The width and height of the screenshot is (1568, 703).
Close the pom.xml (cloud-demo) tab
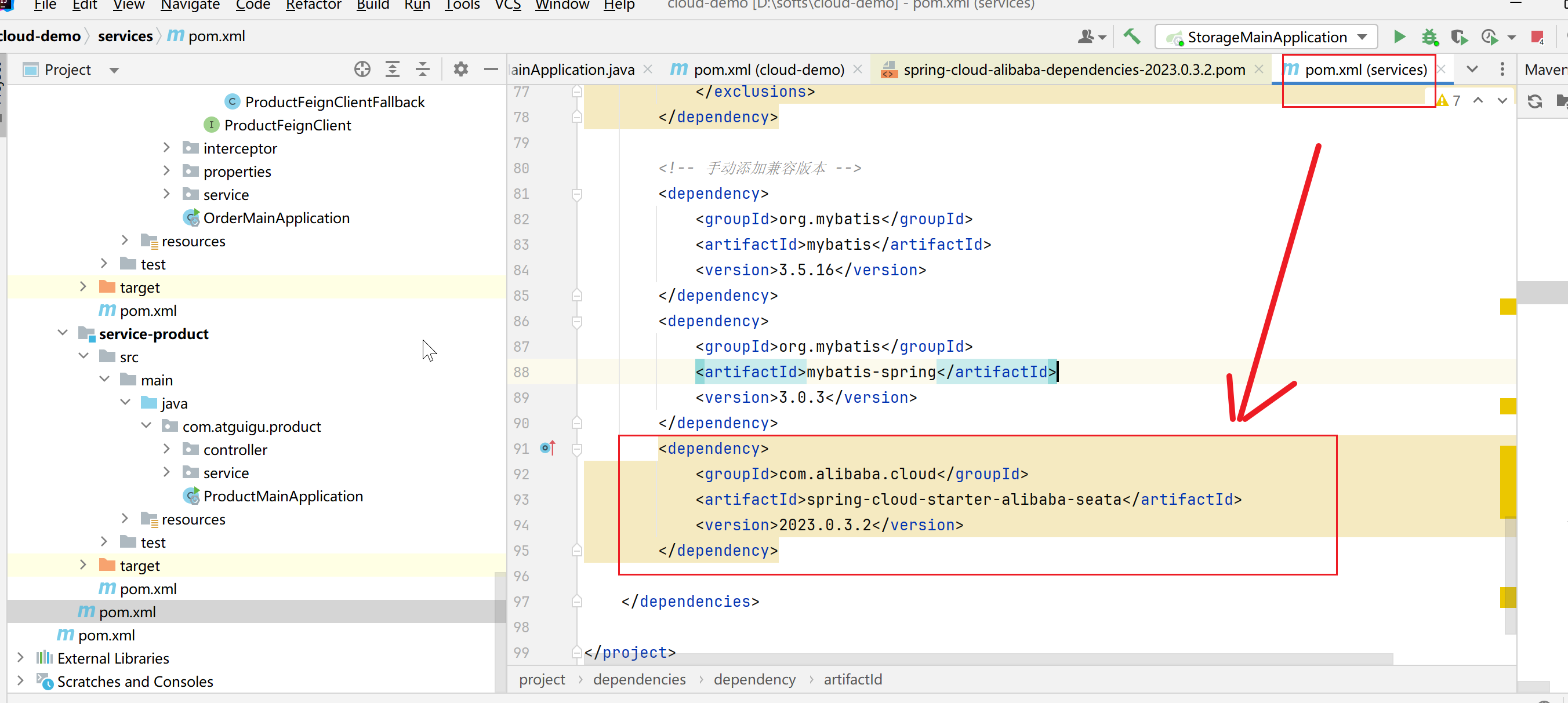858,70
